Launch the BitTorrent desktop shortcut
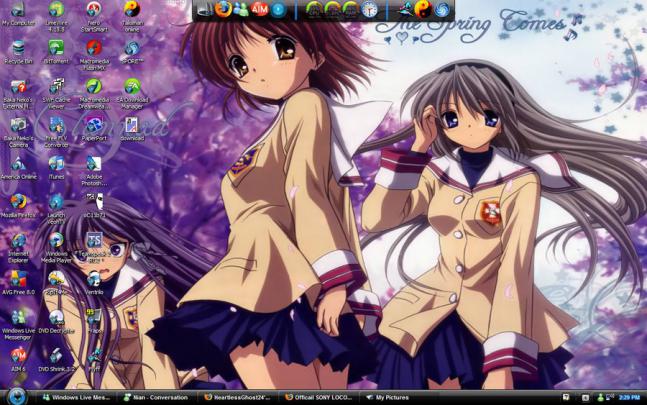This screenshot has width=647, height=405. [56, 52]
